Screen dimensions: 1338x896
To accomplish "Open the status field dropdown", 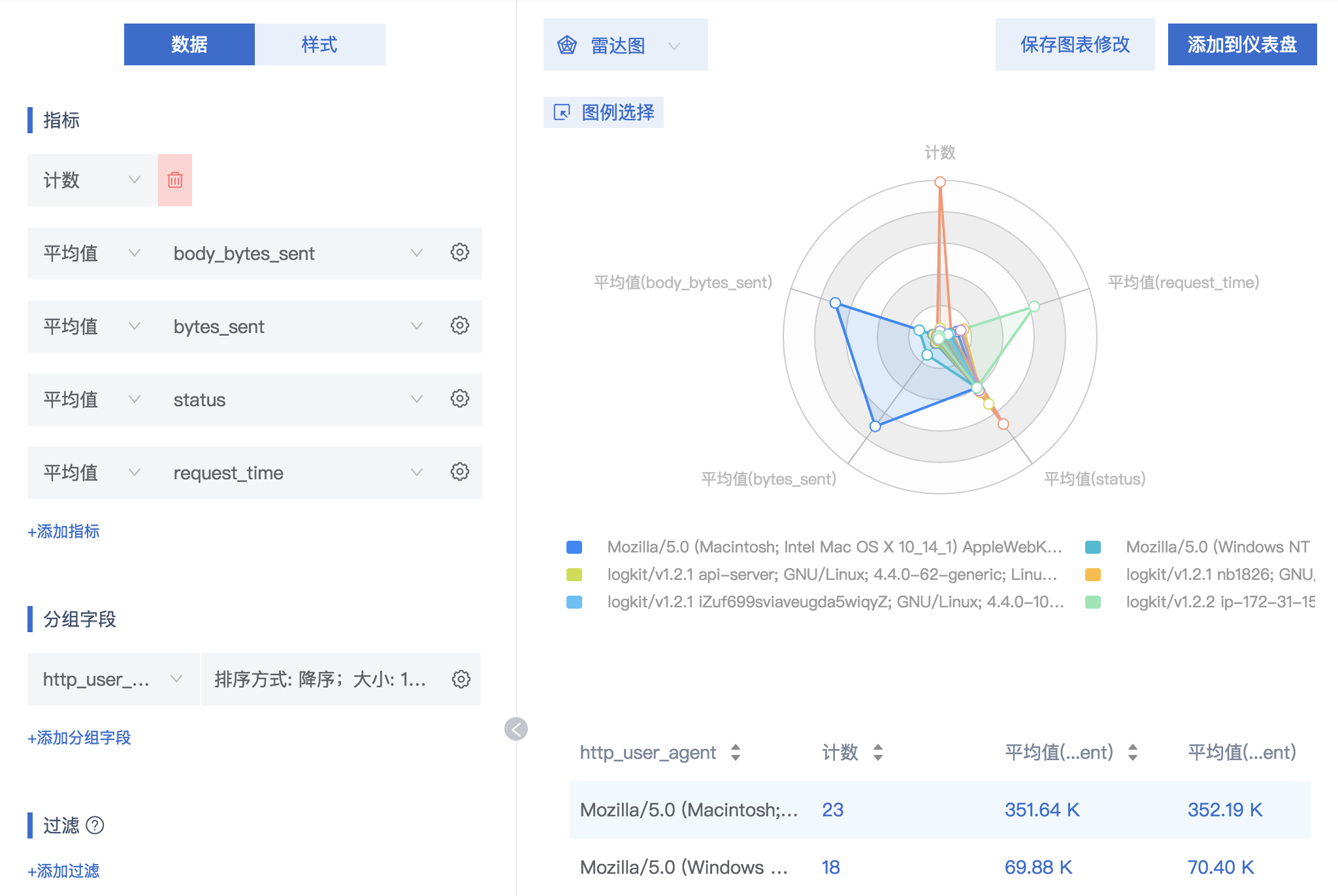I will coord(298,400).
